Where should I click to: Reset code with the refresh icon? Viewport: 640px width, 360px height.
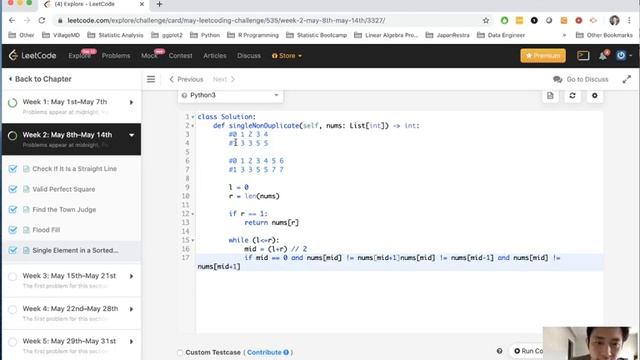[572, 96]
